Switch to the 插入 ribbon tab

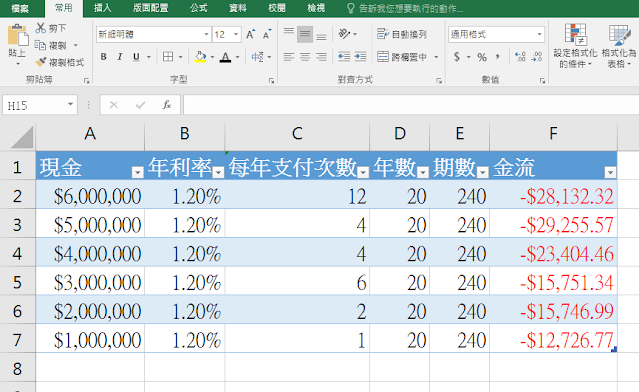tap(102, 8)
